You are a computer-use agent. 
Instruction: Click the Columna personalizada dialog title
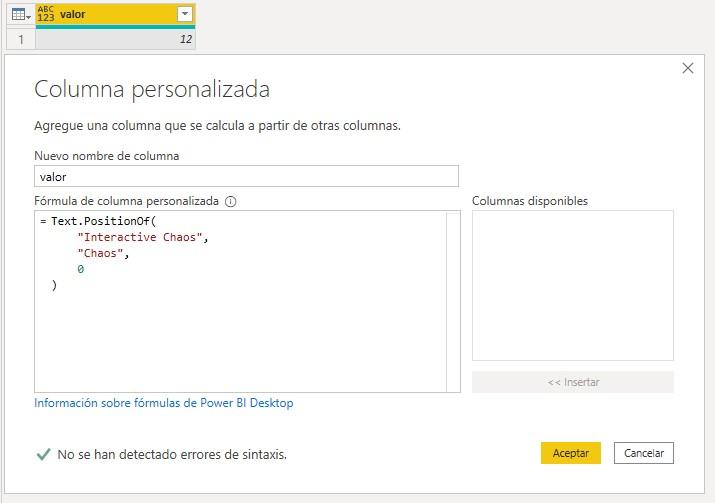pos(152,89)
